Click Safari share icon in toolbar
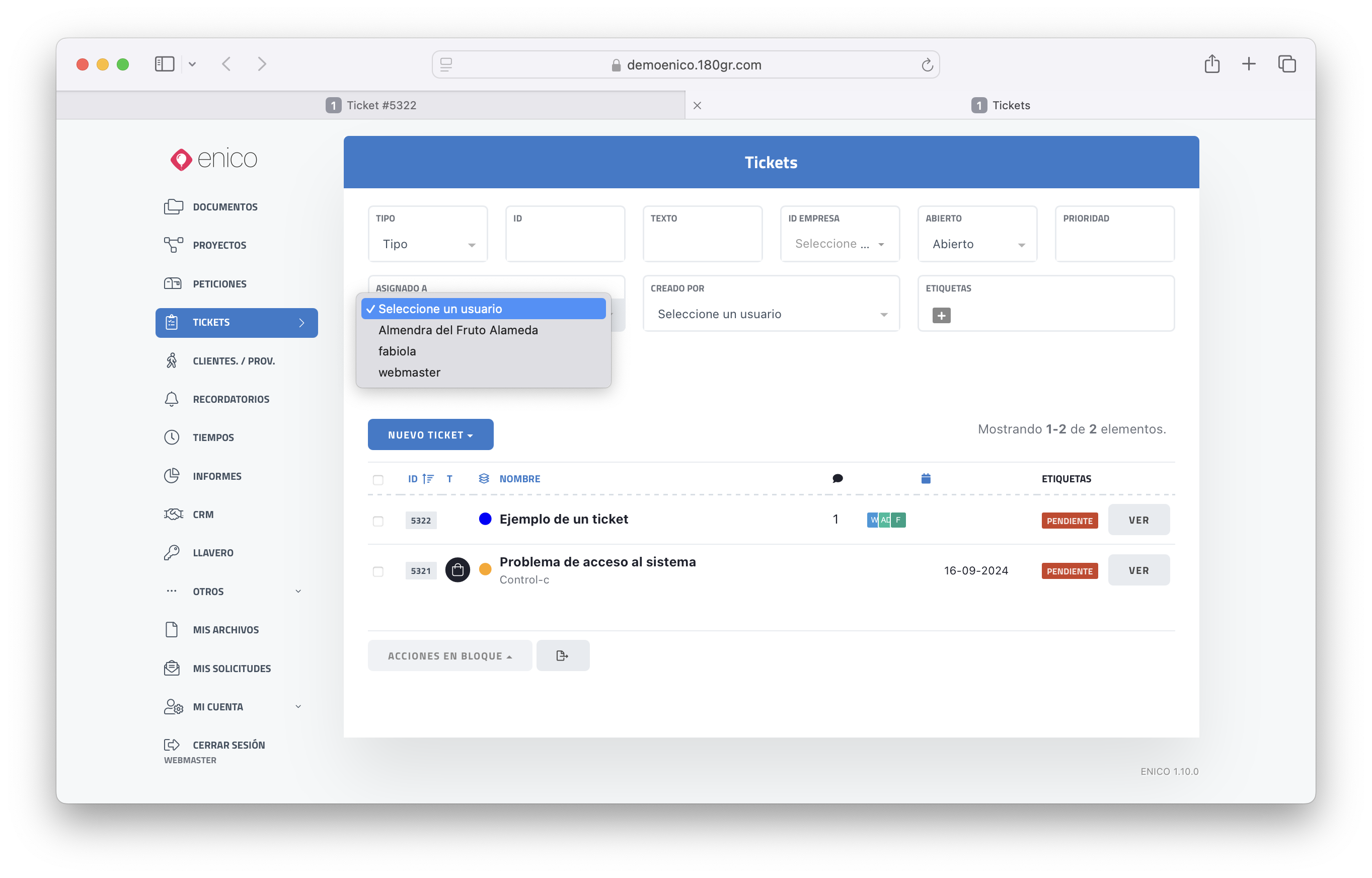Screen dimensions: 1372x878 coord(1212,64)
